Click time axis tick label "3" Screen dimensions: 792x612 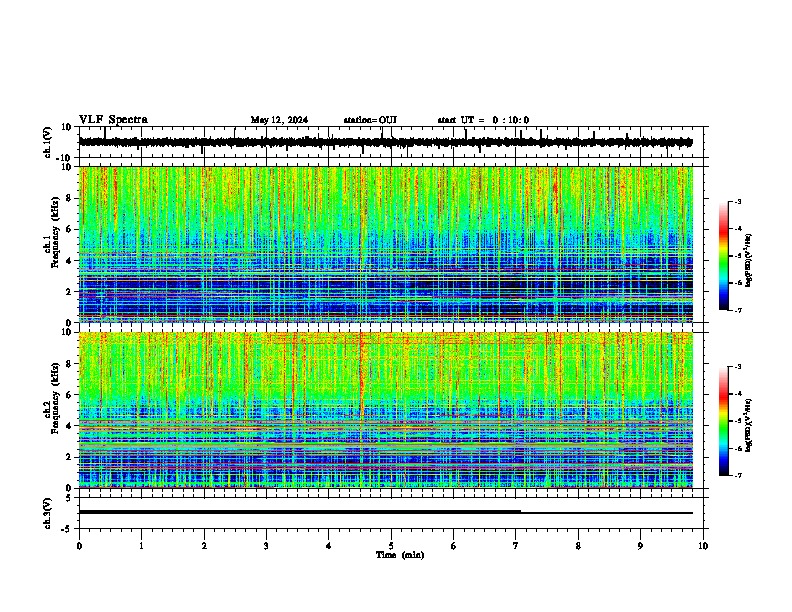266,546
